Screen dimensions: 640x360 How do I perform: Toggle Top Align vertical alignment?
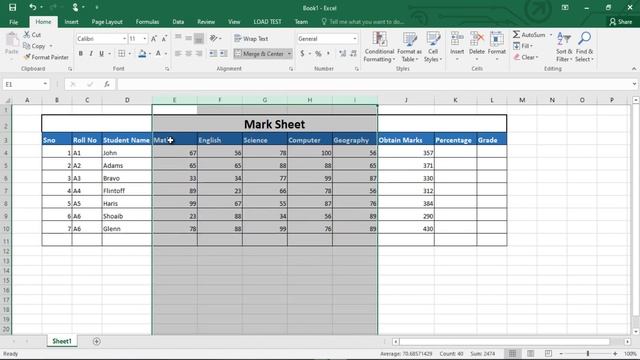tap(178, 38)
